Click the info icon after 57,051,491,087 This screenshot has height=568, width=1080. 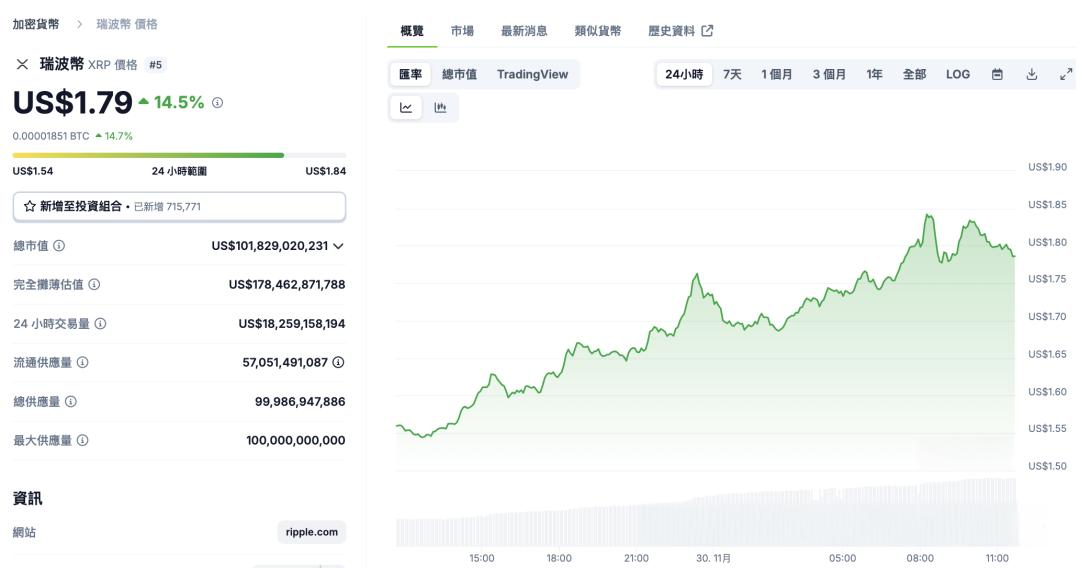pyautogui.click(x=338, y=362)
